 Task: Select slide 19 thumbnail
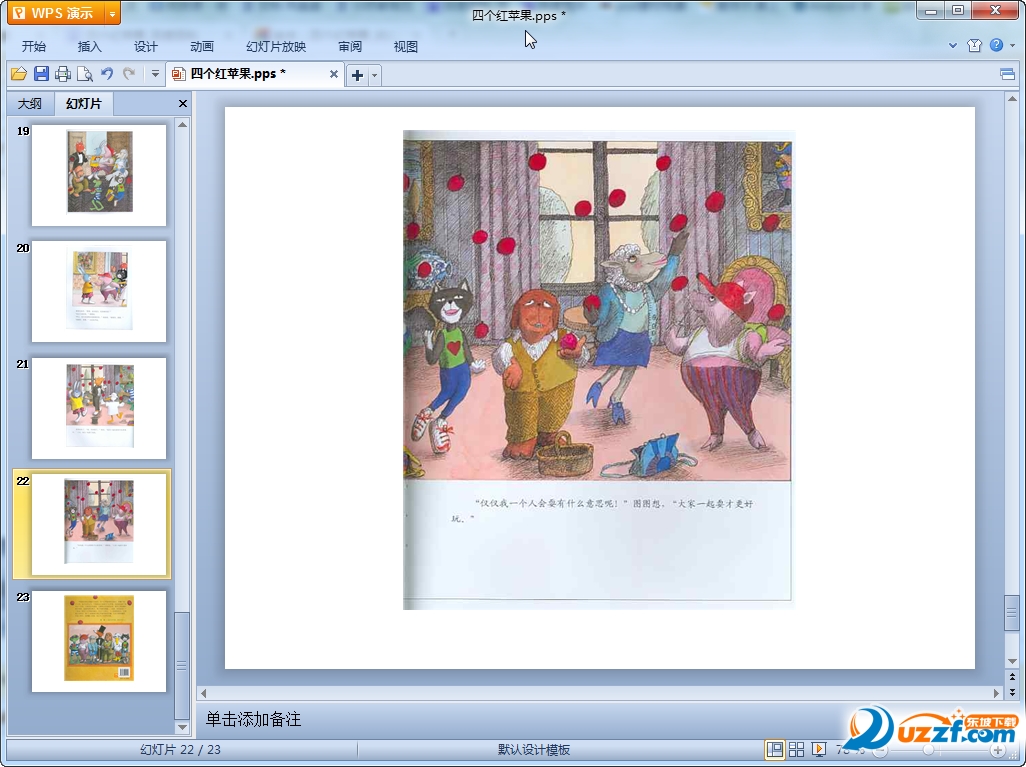(x=99, y=175)
